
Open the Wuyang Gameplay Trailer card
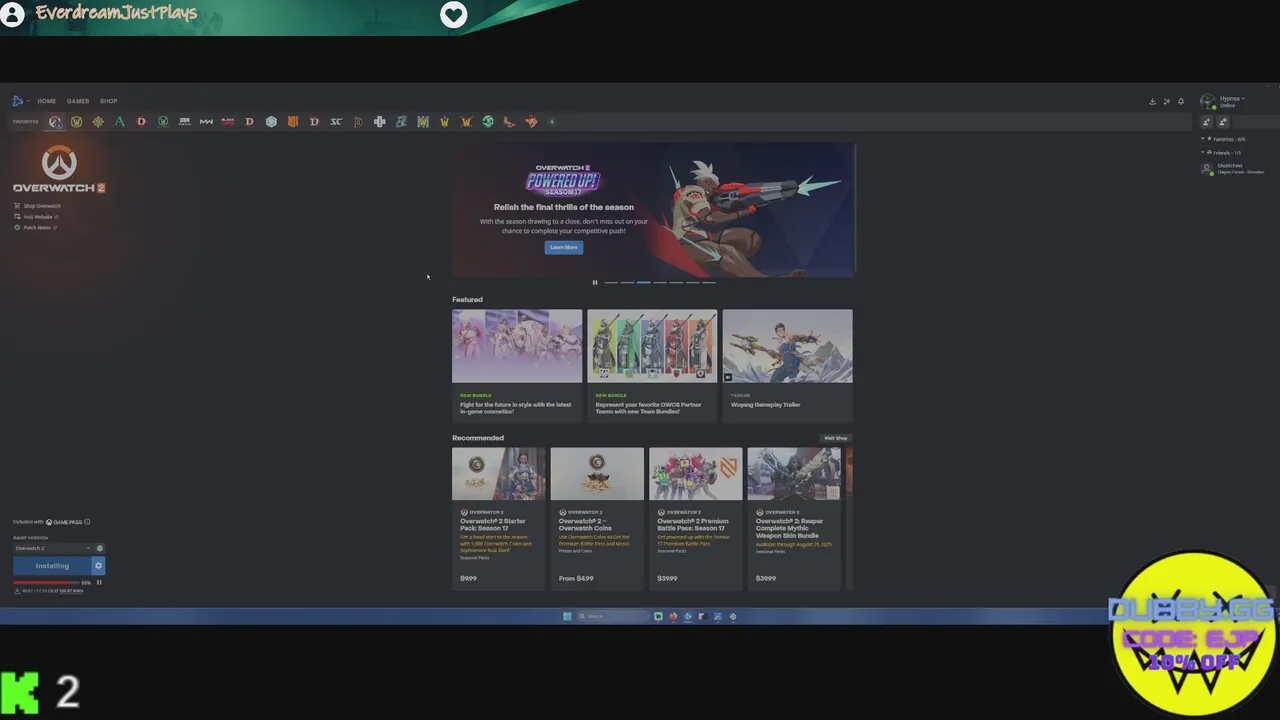point(788,365)
